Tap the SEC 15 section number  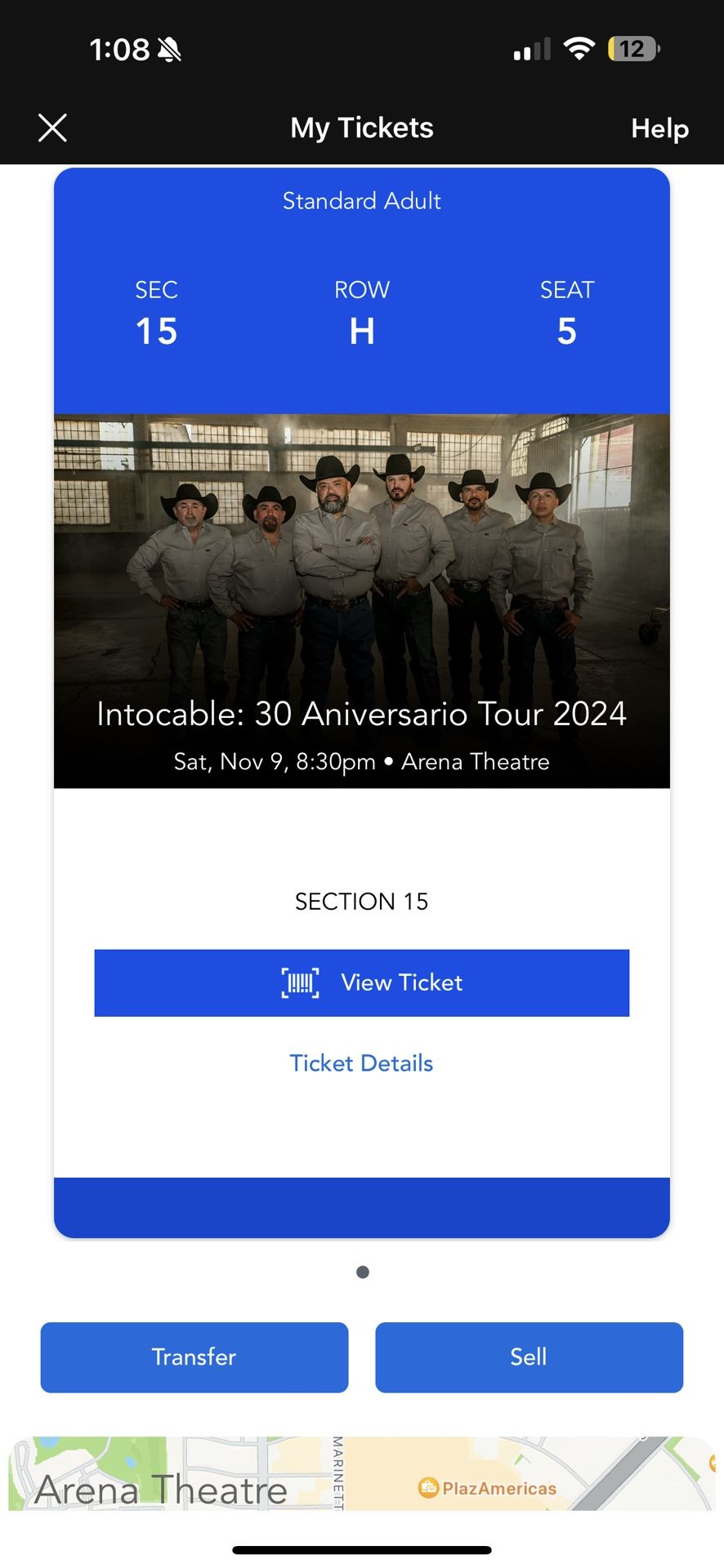(156, 331)
